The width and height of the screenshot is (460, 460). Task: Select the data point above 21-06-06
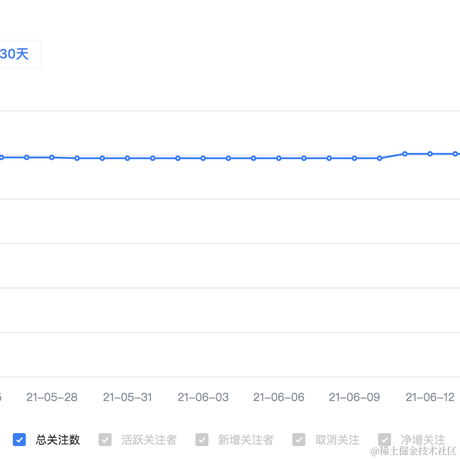pyautogui.click(x=279, y=158)
